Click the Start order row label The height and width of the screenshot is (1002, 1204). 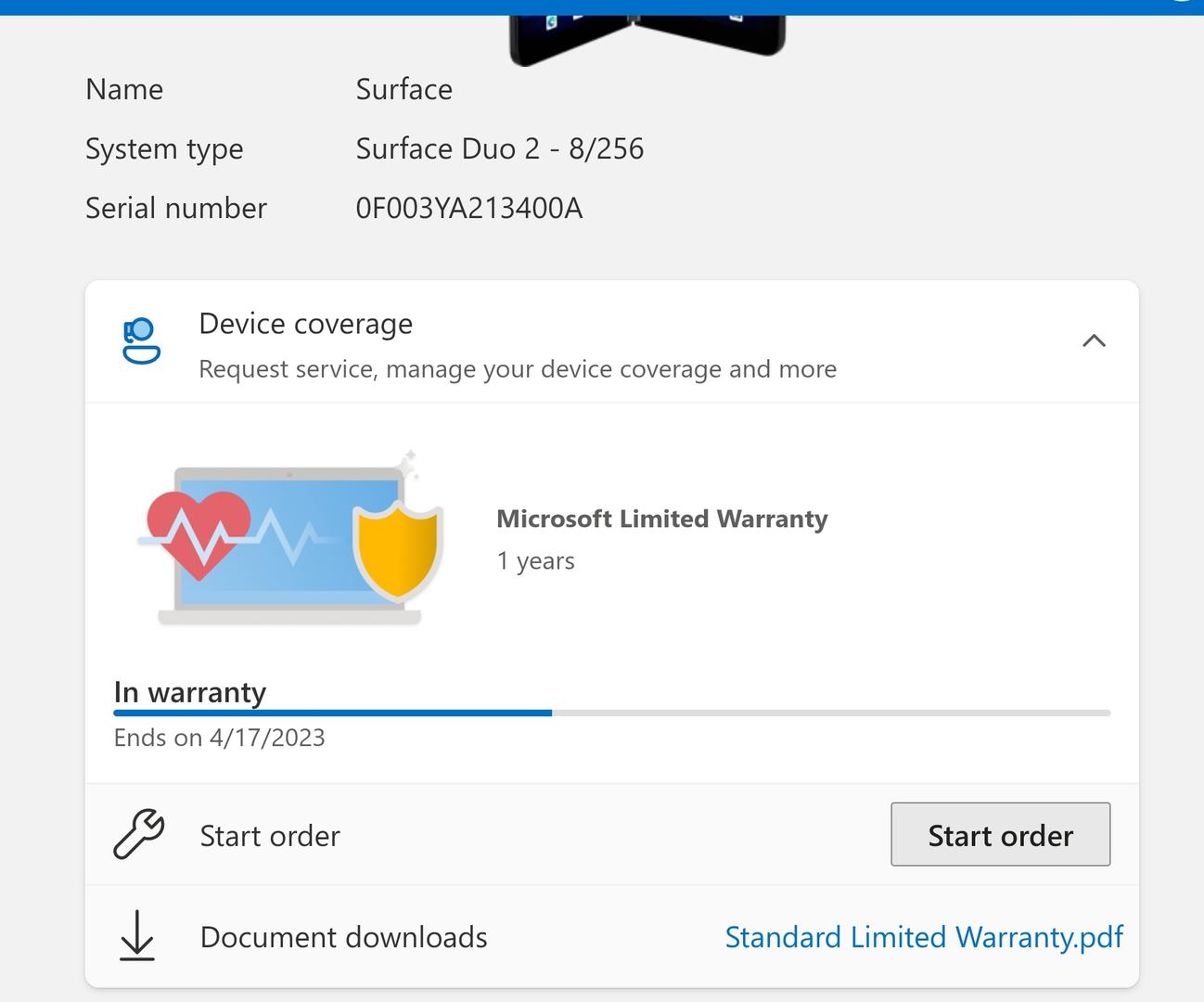[270, 836]
